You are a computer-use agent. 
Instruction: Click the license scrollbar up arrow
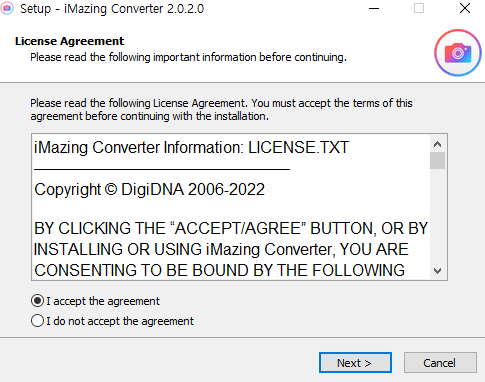click(437, 144)
